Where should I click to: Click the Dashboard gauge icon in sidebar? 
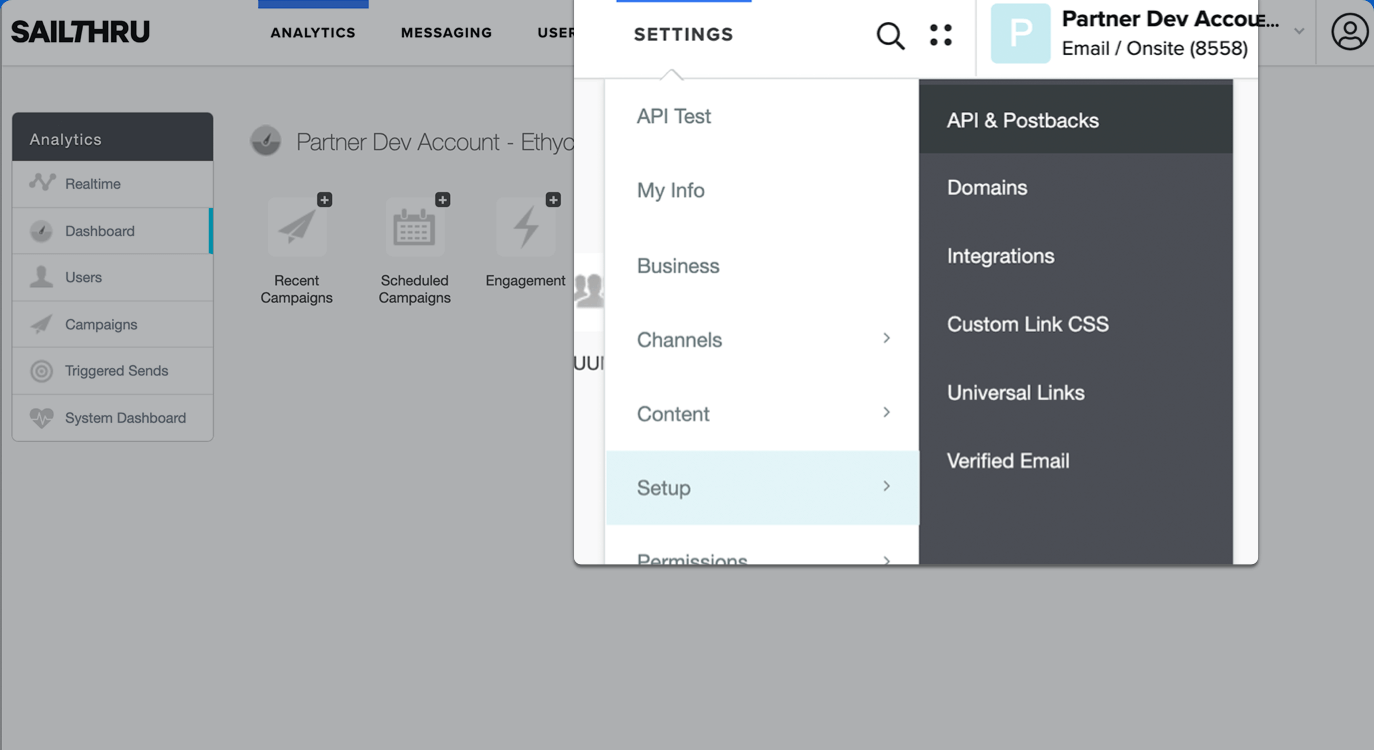pos(41,231)
